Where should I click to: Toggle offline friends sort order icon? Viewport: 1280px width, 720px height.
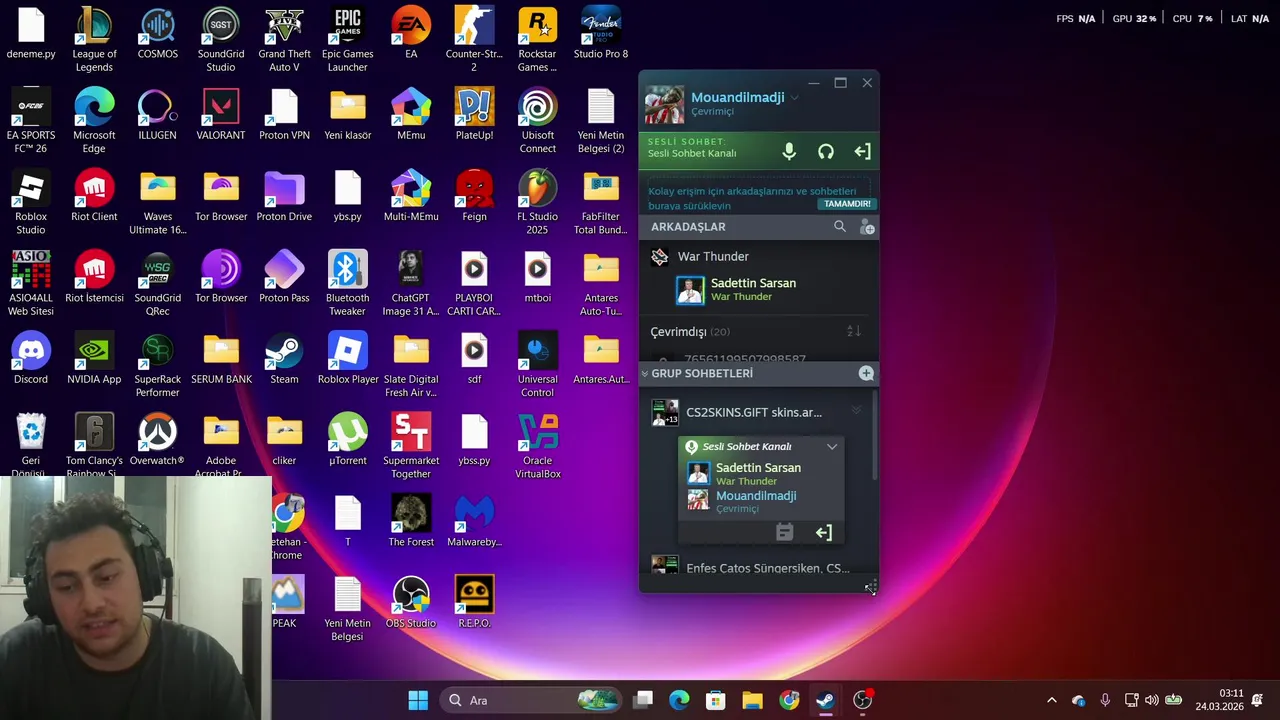point(854,331)
